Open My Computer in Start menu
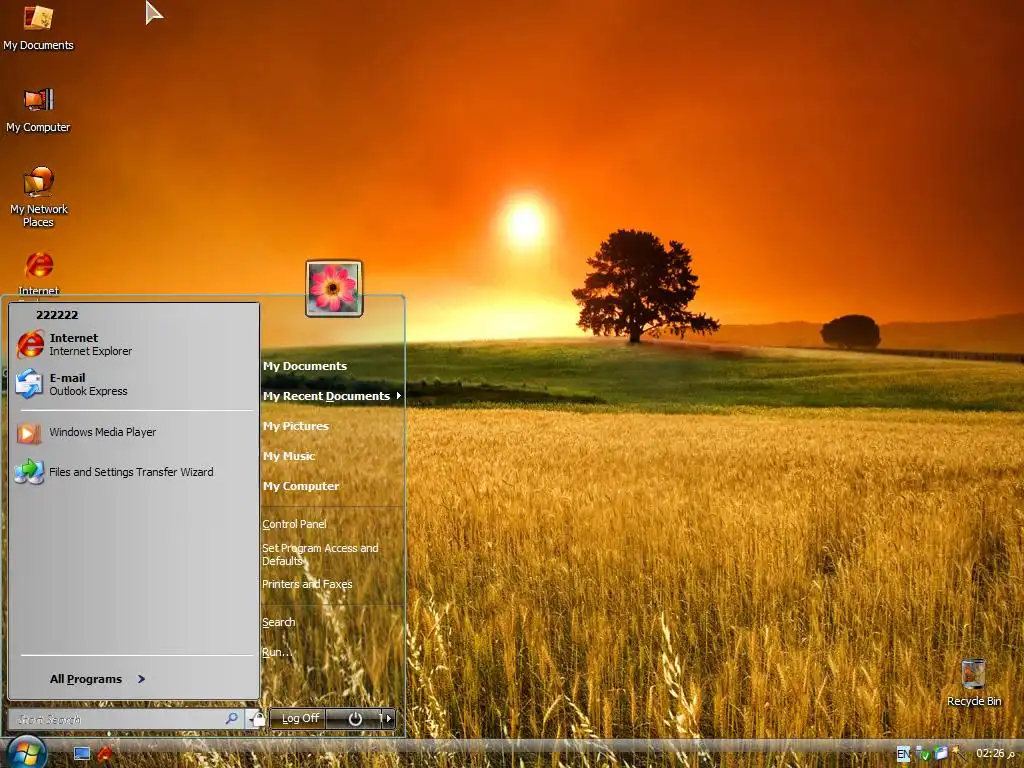1024x768 pixels. pyautogui.click(x=301, y=486)
